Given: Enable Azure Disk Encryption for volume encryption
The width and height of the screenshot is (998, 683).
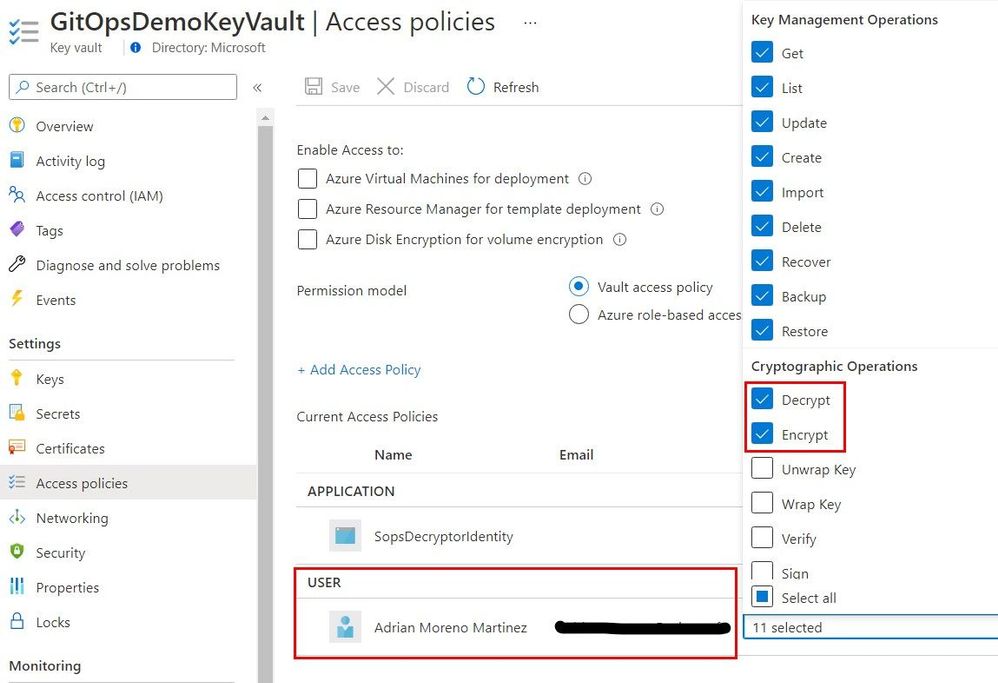Looking at the screenshot, I should pyautogui.click(x=307, y=240).
